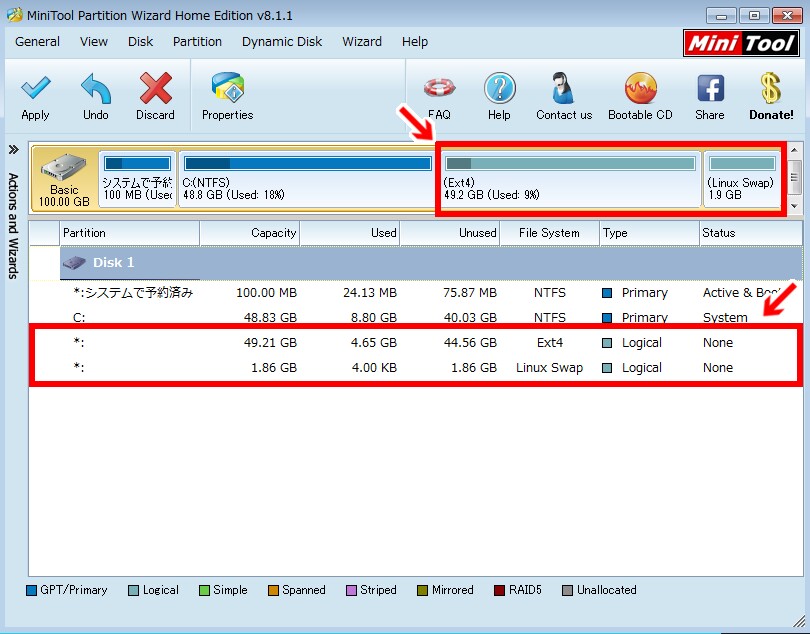Screen dimensions: 810x634
Task: Click the app icon in the title bar
Action: point(14,14)
